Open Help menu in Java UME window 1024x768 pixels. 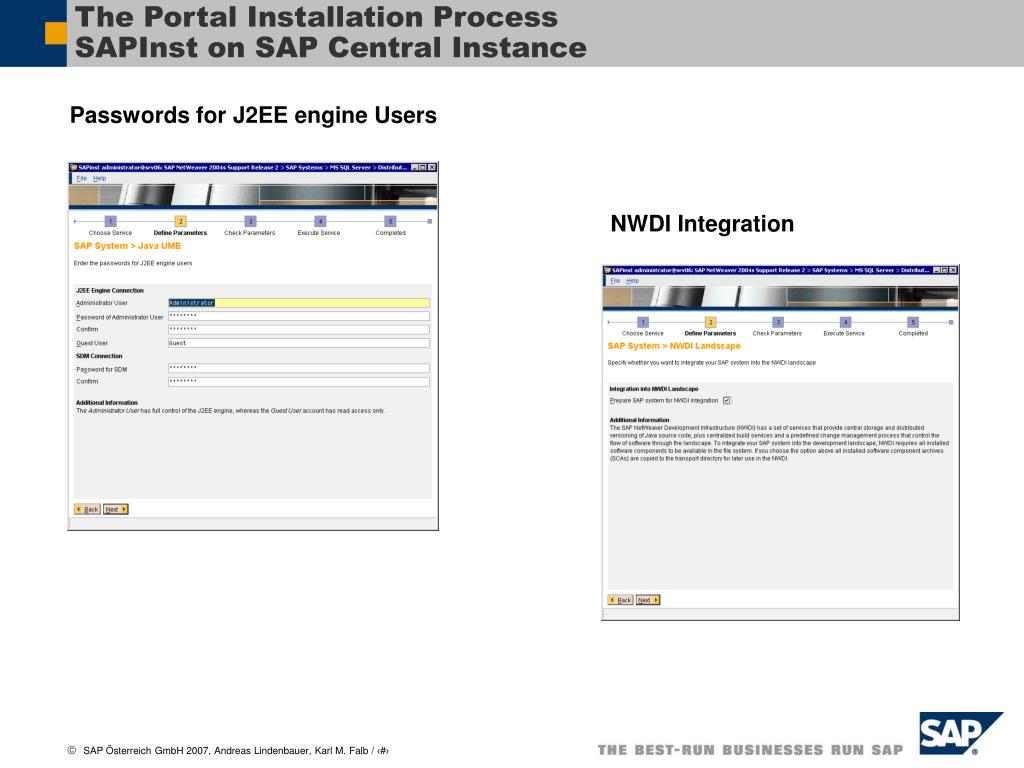click(99, 178)
